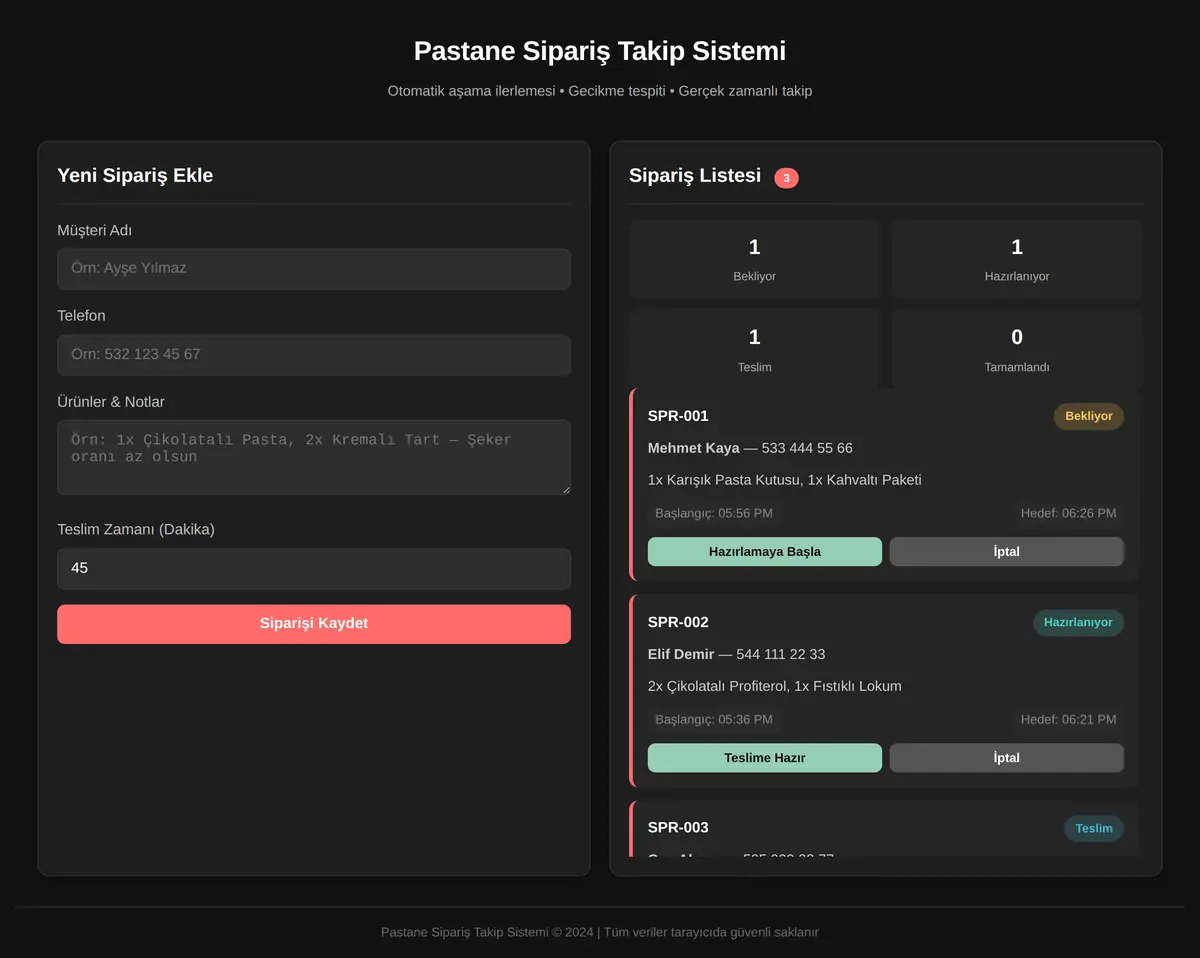Viewport: 1200px width, 958px height.
Task: Click 'Hedef: 06:26 PM' on SPR-001
Action: 1069,513
